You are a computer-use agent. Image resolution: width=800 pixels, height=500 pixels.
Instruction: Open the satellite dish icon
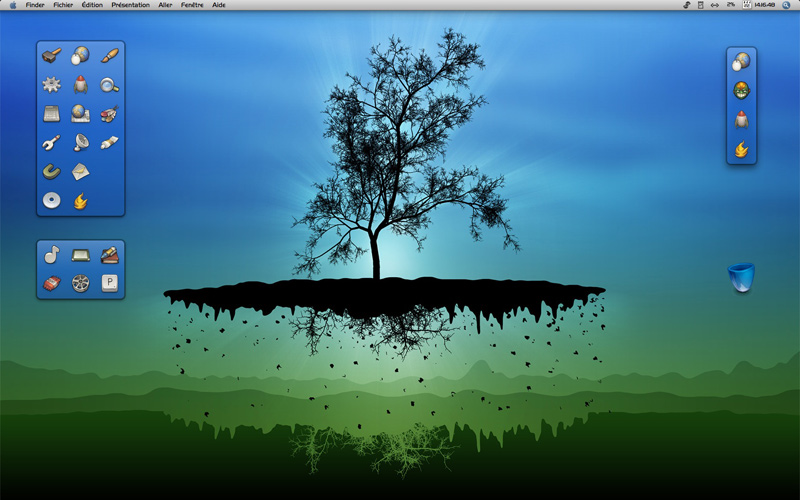pyautogui.click(x=81, y=142)
